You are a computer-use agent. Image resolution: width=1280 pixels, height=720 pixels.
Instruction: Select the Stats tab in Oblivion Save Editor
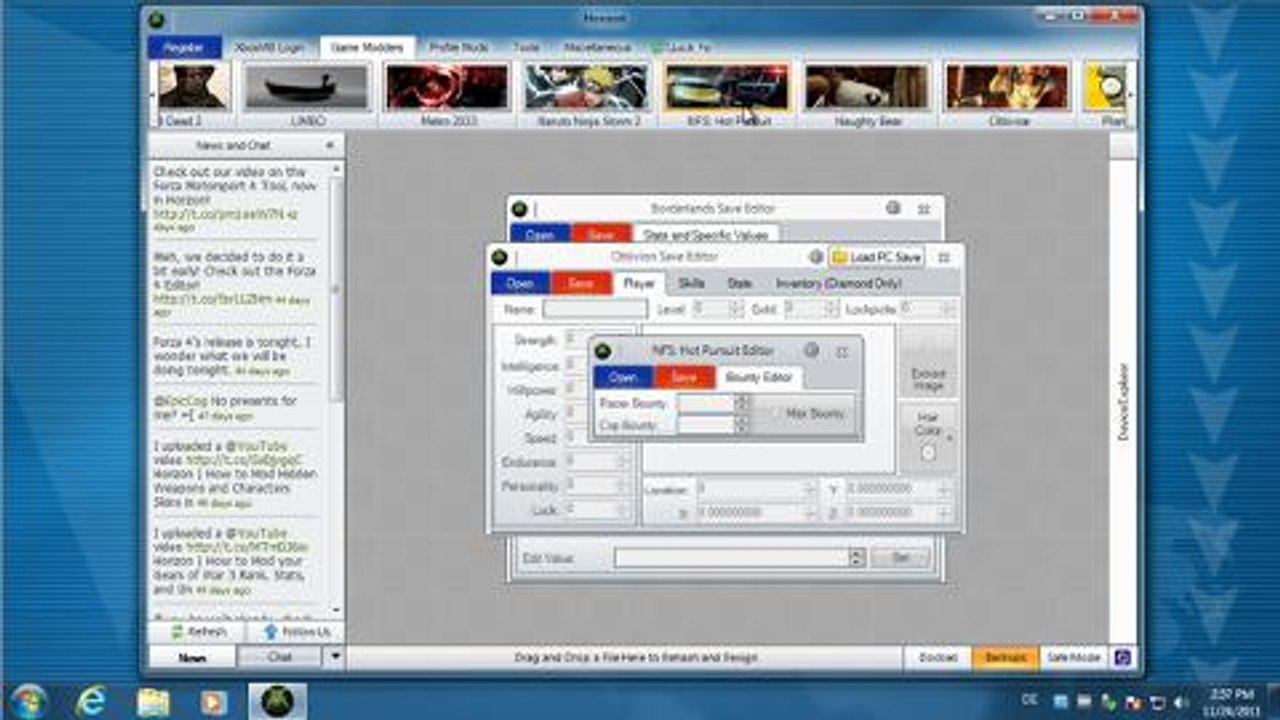739,284
